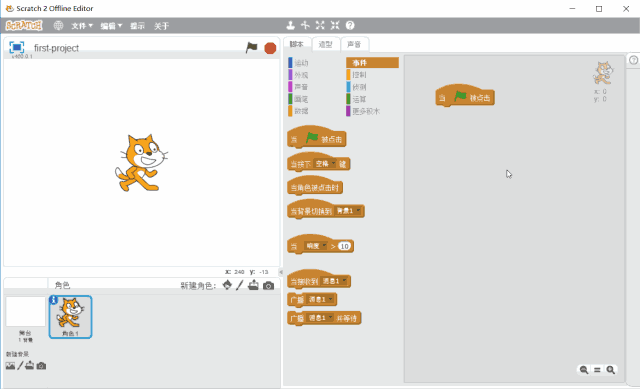
Task: Switch to the 造型 tab
Action: point(325,44)
